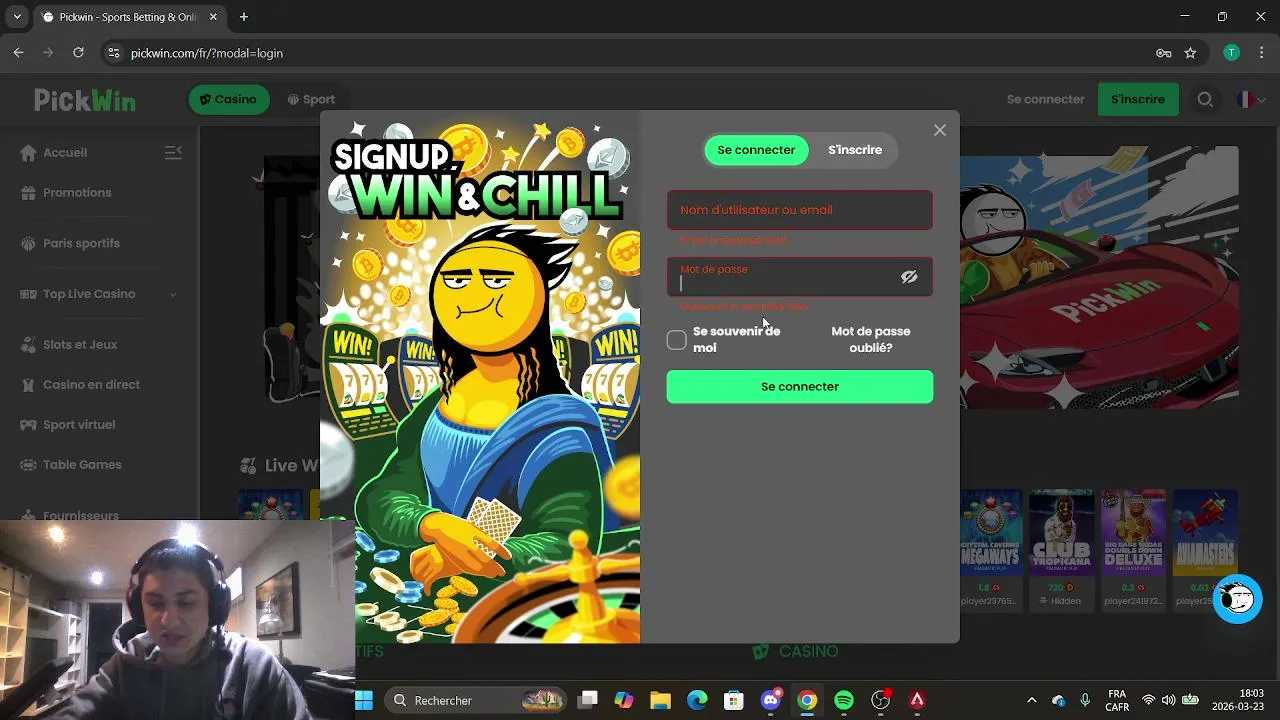Open the password manager key icon
This screenshot has width=1280, height=720.
1164,53
